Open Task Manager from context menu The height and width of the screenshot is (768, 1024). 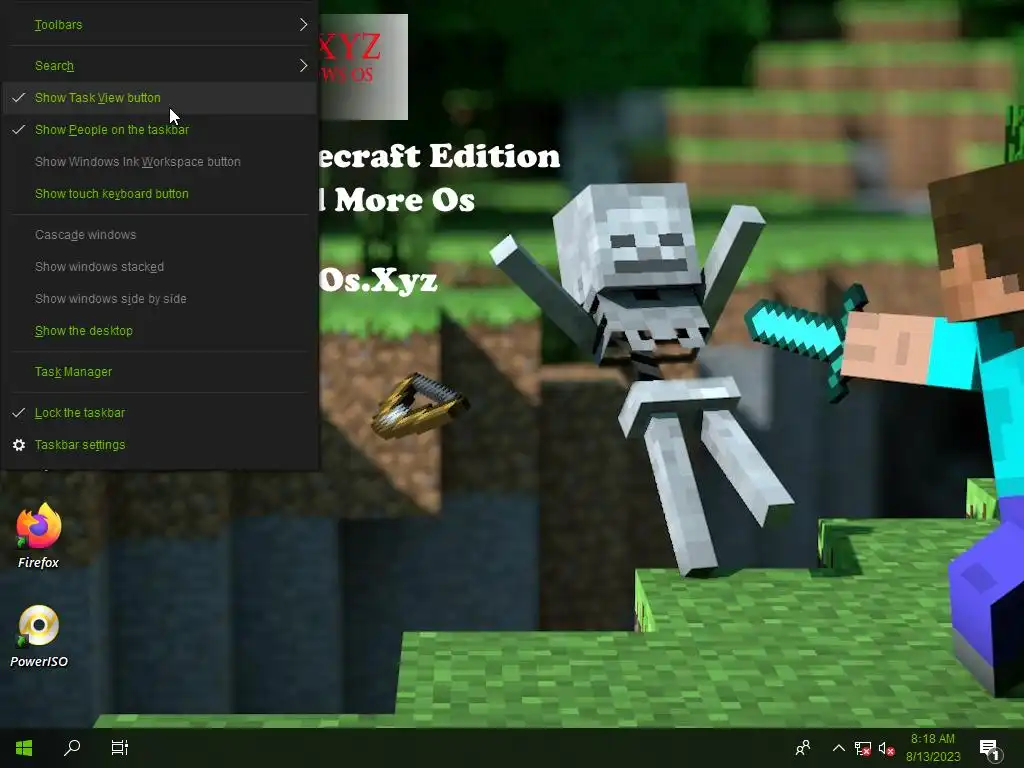coord(159,372)
